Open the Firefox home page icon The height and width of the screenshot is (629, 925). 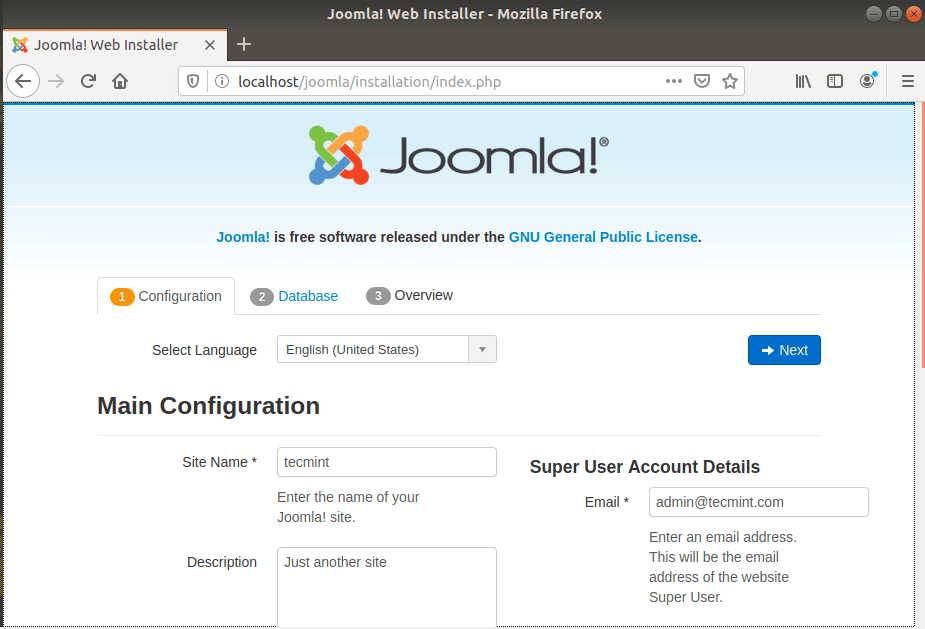120,81
